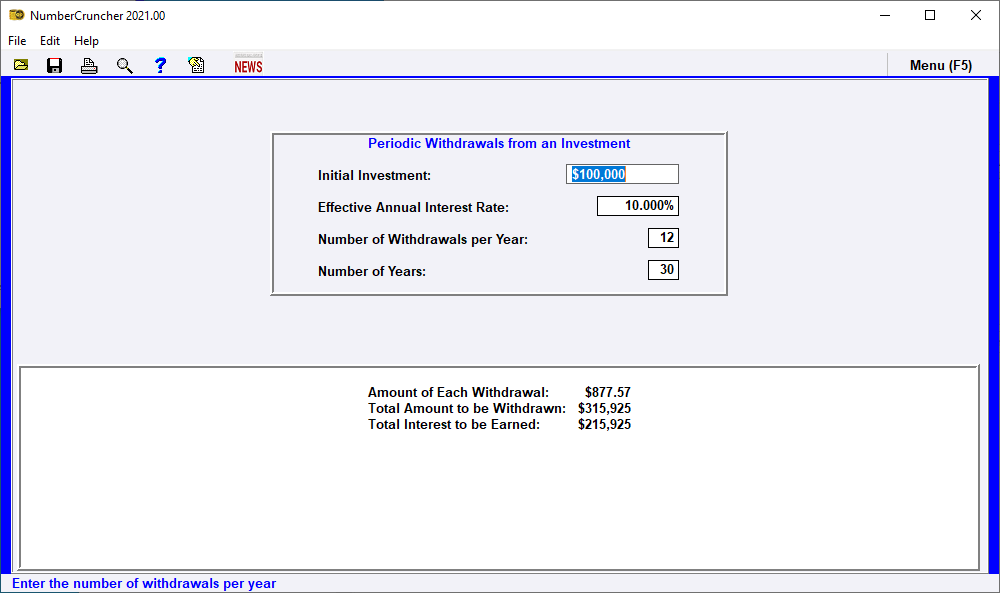Click the 'Total Interest to be Earned:' label
The width and height of the screenshot is (1000, 593).
453,424
